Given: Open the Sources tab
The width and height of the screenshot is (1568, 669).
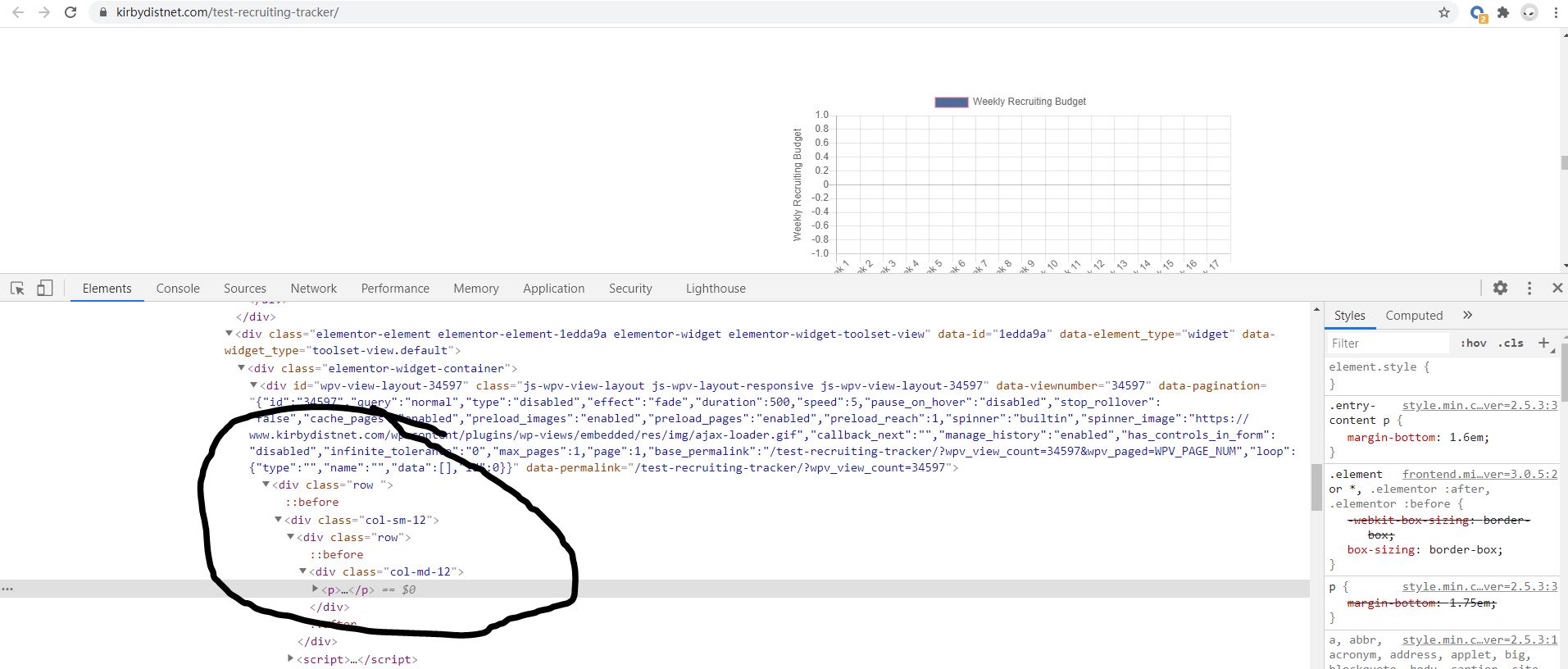Looking at the screenshot, I should tap(245, 288).
